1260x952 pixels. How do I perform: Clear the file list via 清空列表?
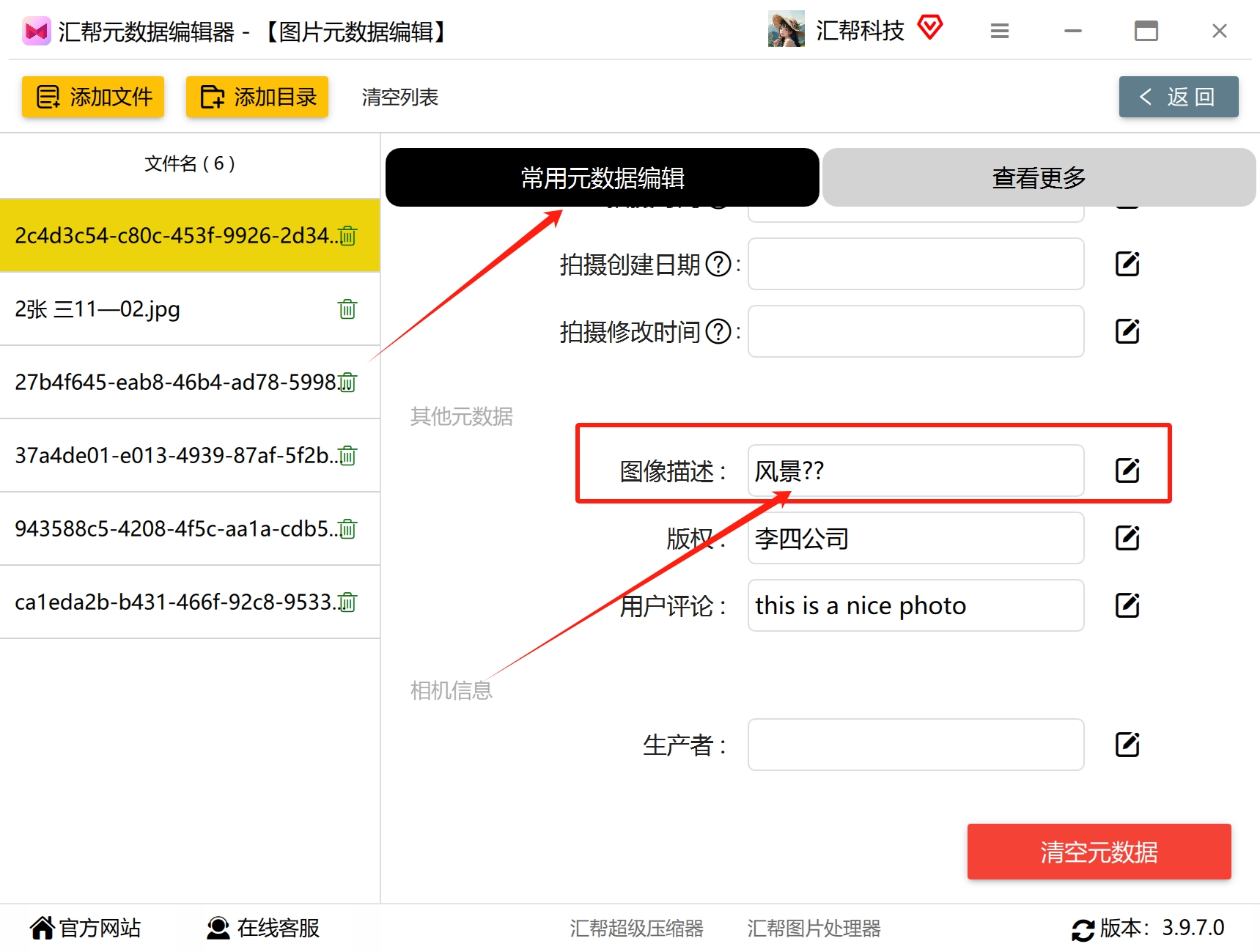click(x=399, y=97)
